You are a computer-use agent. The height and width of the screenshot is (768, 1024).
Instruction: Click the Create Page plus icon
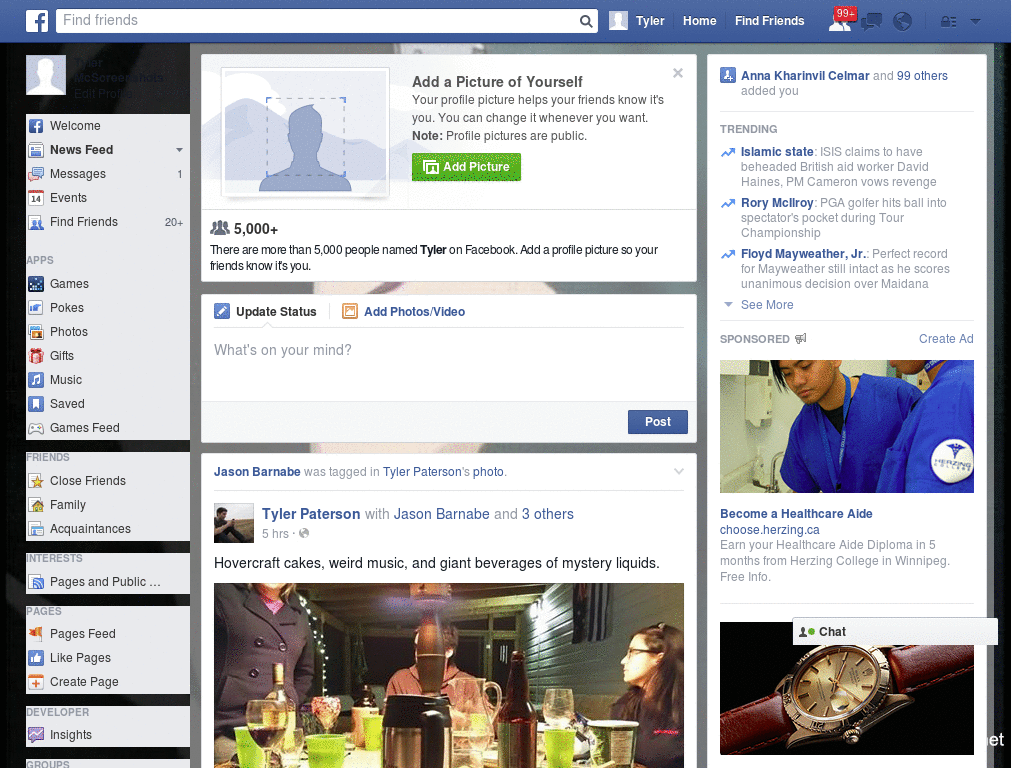tap(36, 682)
